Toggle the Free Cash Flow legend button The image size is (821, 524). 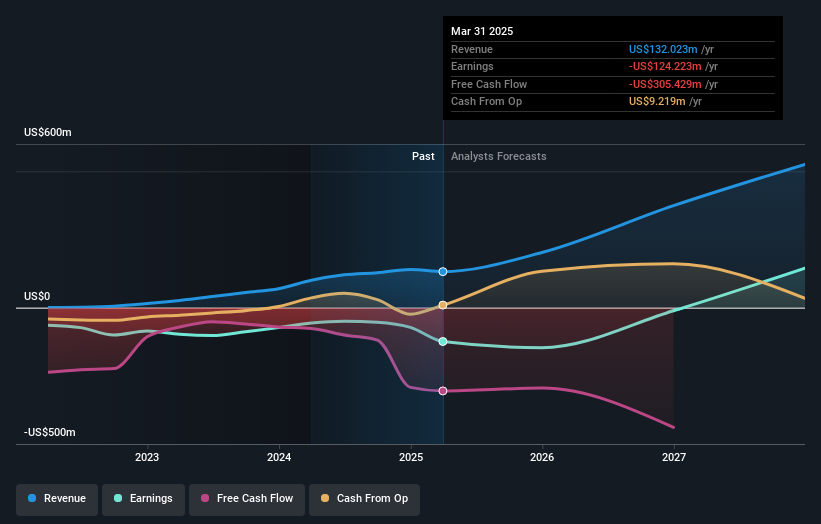coord(247,499)
